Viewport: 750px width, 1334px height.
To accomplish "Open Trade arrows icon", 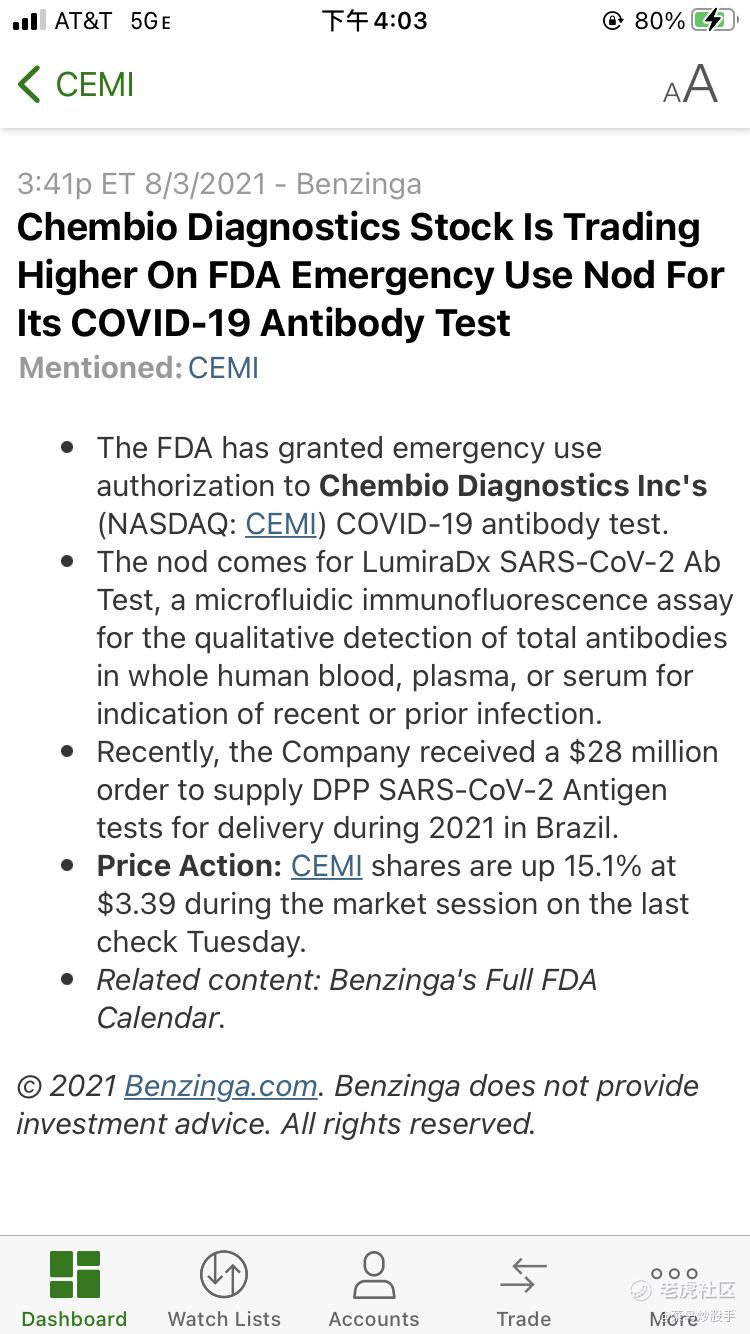I will pos(523,1276).
